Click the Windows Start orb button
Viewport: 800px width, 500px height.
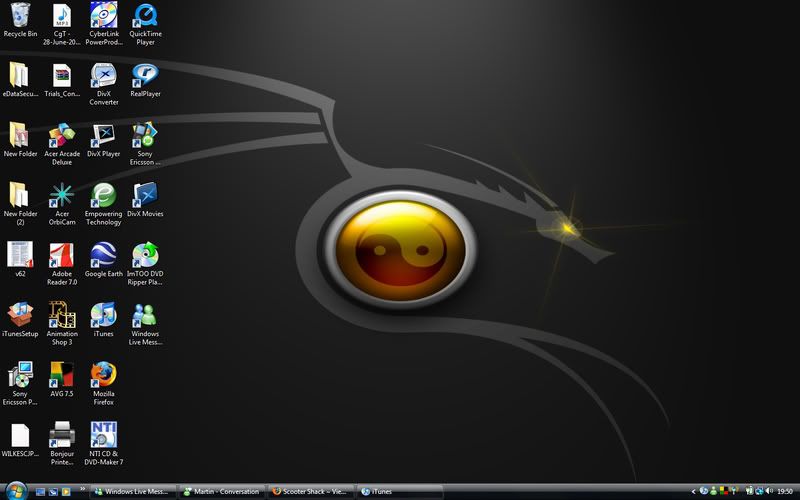tap(15, 491)
